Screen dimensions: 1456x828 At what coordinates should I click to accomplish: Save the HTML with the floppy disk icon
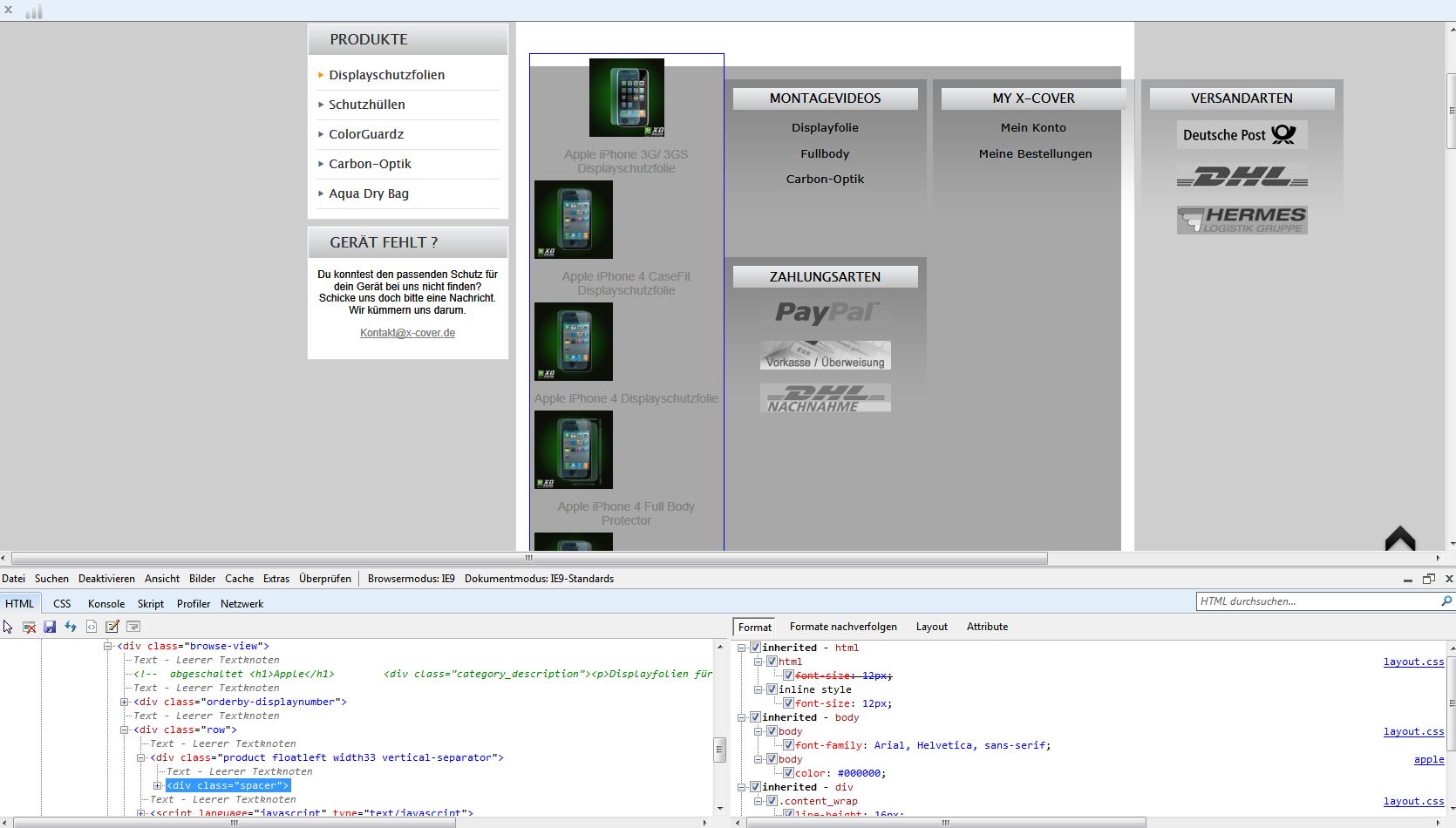(x=50, y=627)
